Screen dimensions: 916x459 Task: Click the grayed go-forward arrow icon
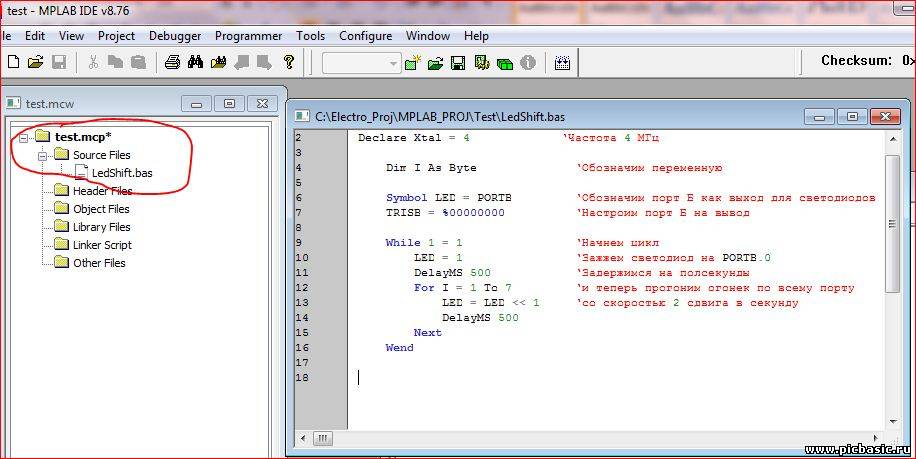(264, 62)
